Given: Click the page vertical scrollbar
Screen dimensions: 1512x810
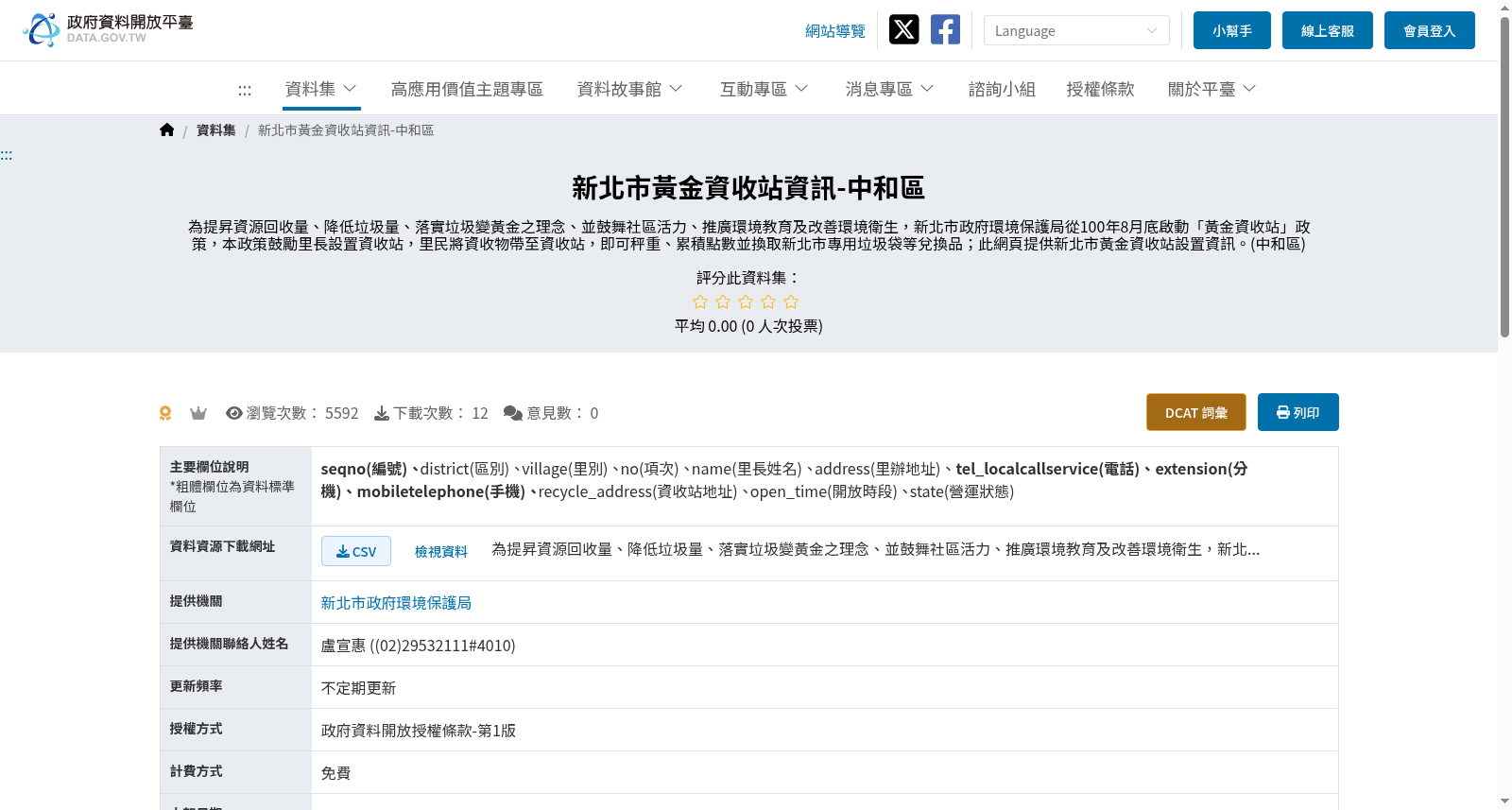Looking at the screenshot, I should tap(1504, 176).
